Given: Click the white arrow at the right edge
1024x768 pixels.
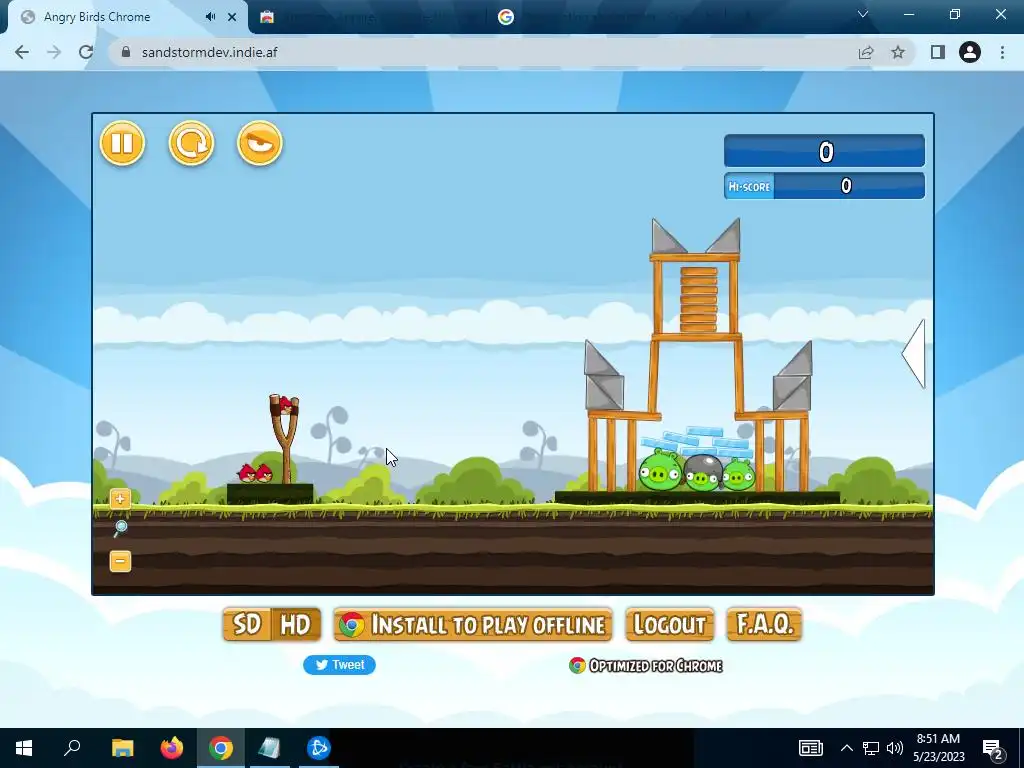Looking at the screenshot, I should pyautogui.click(x=914, y=354).
